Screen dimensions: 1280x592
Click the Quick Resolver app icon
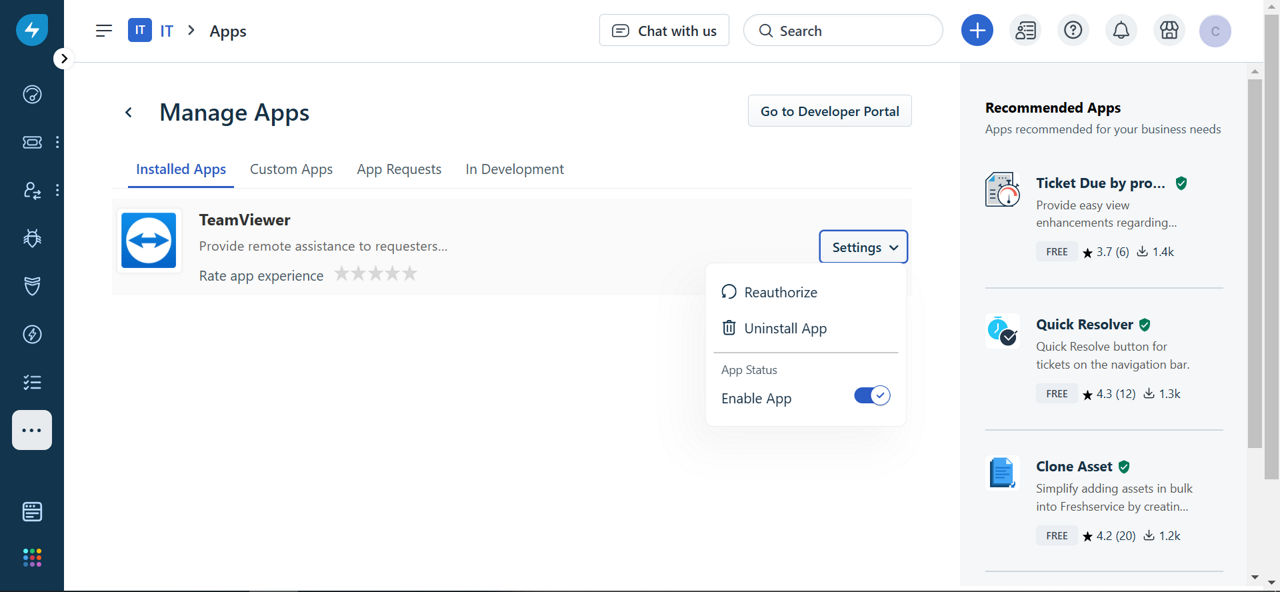pos(1002,330)
